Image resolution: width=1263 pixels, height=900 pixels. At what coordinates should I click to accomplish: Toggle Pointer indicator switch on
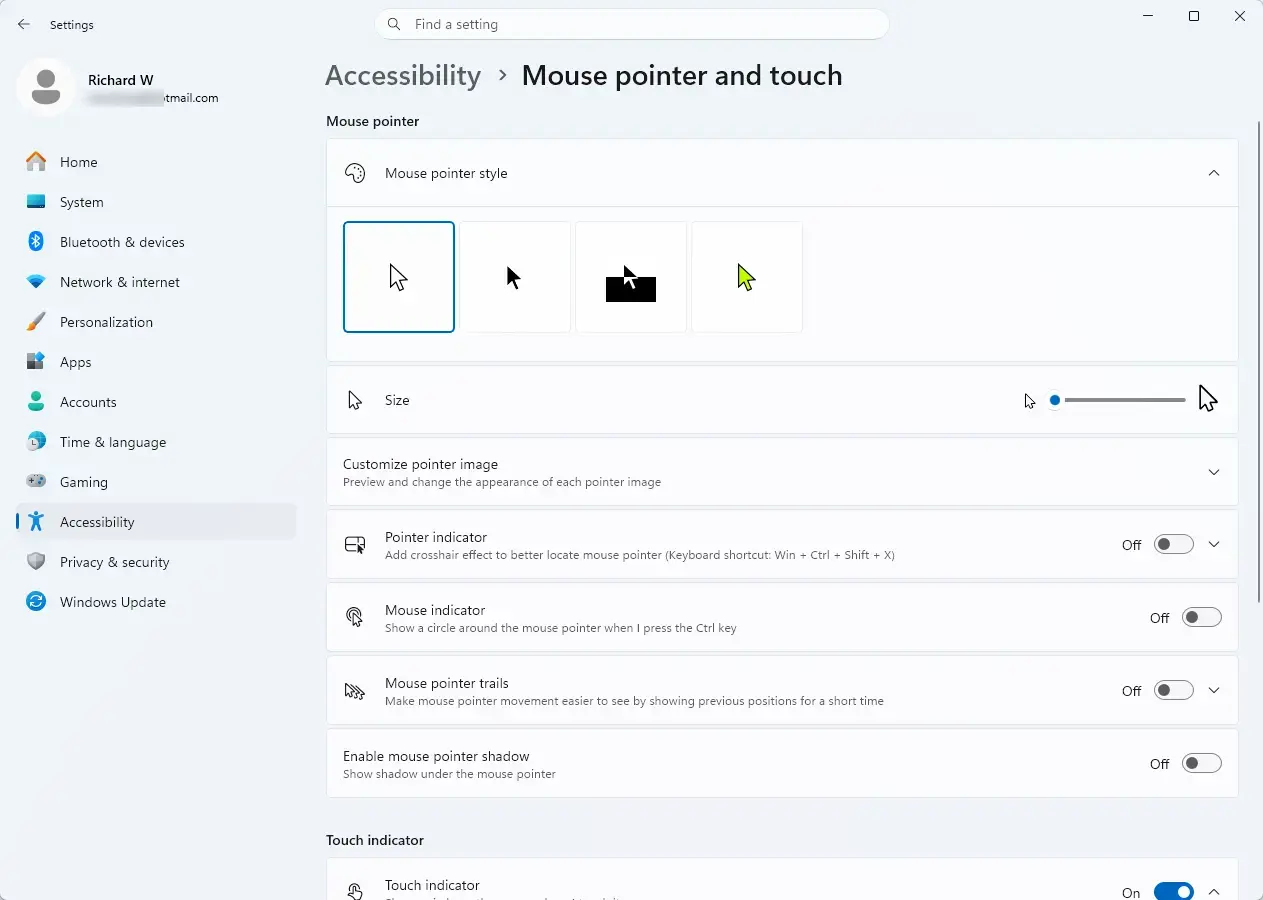point(1173,545)
